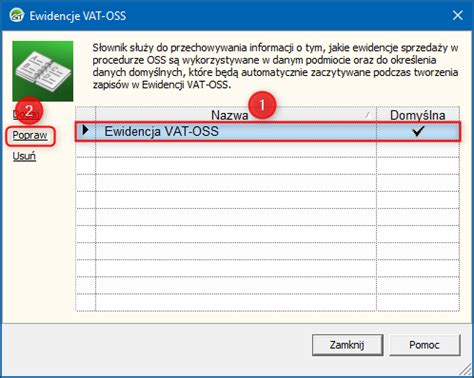Screen dimensions: 474x378
Task: Toggle the Domyślna checkmark for Ewidencja VAT-OSS
Action: coord(418,131)
